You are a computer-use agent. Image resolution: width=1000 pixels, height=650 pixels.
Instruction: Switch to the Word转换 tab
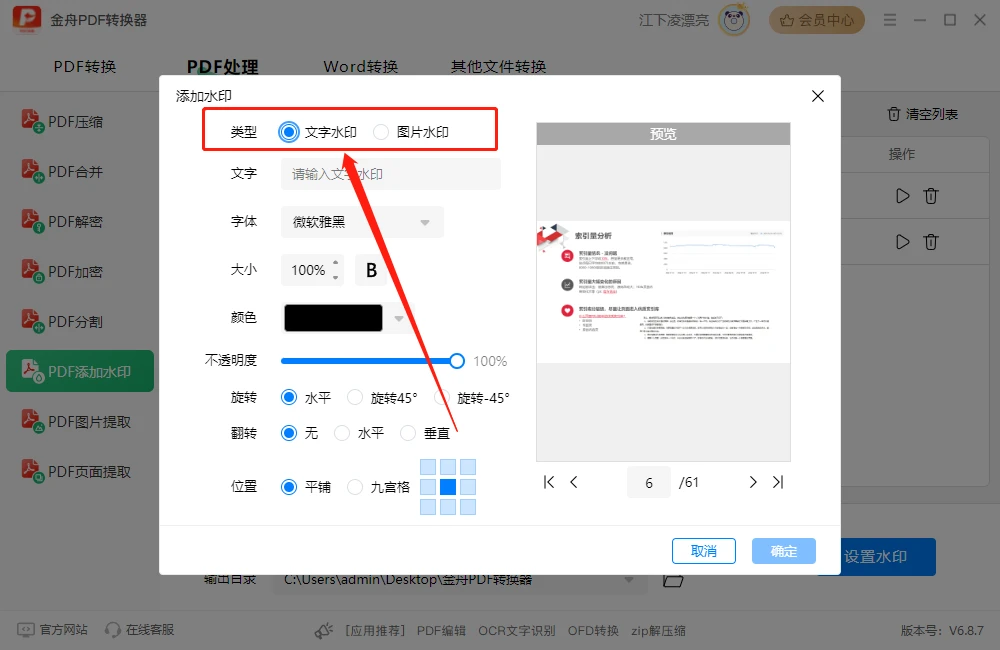[360, 66]
